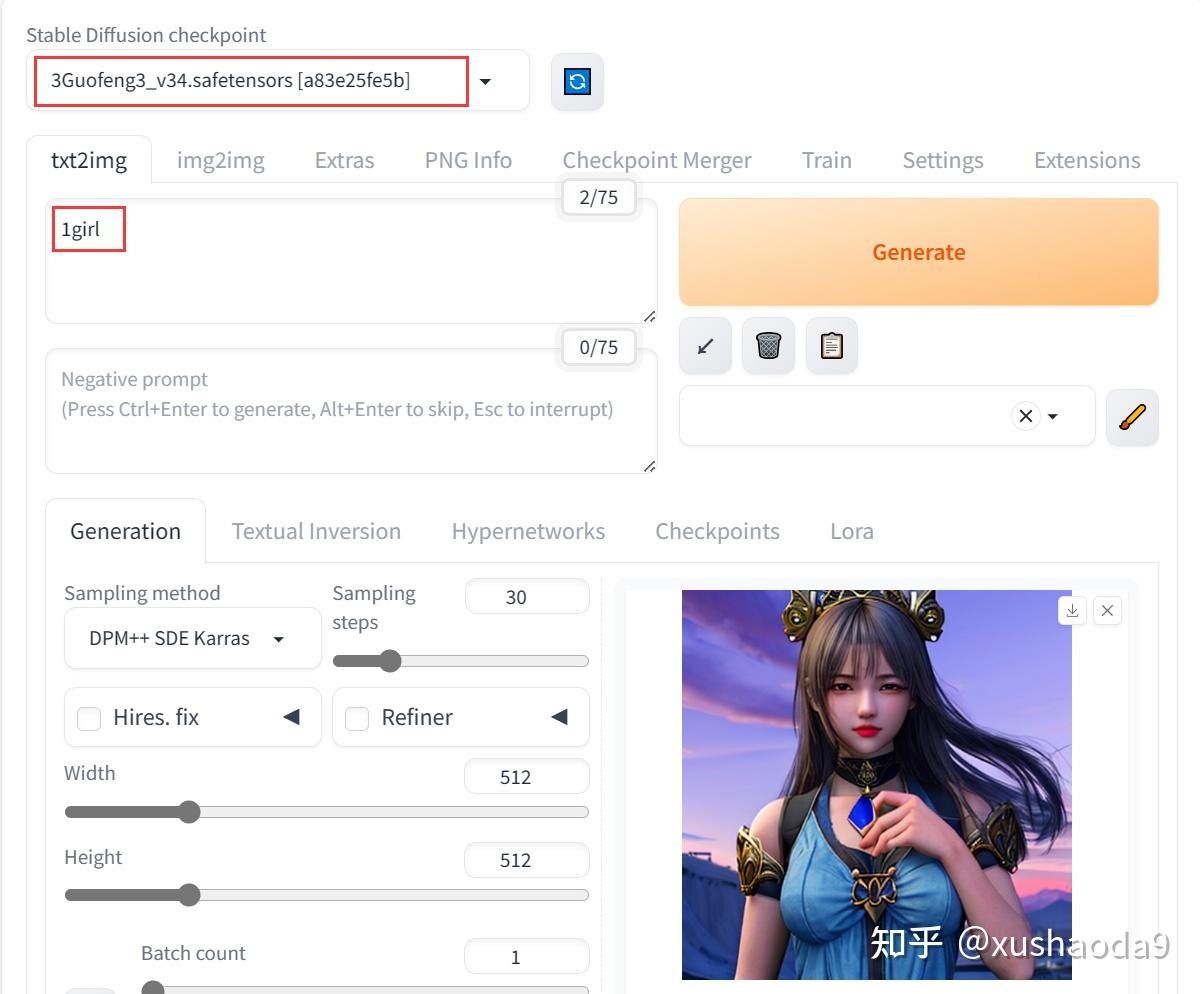Click the clipboard paste styles icon

tap(831, 346)
